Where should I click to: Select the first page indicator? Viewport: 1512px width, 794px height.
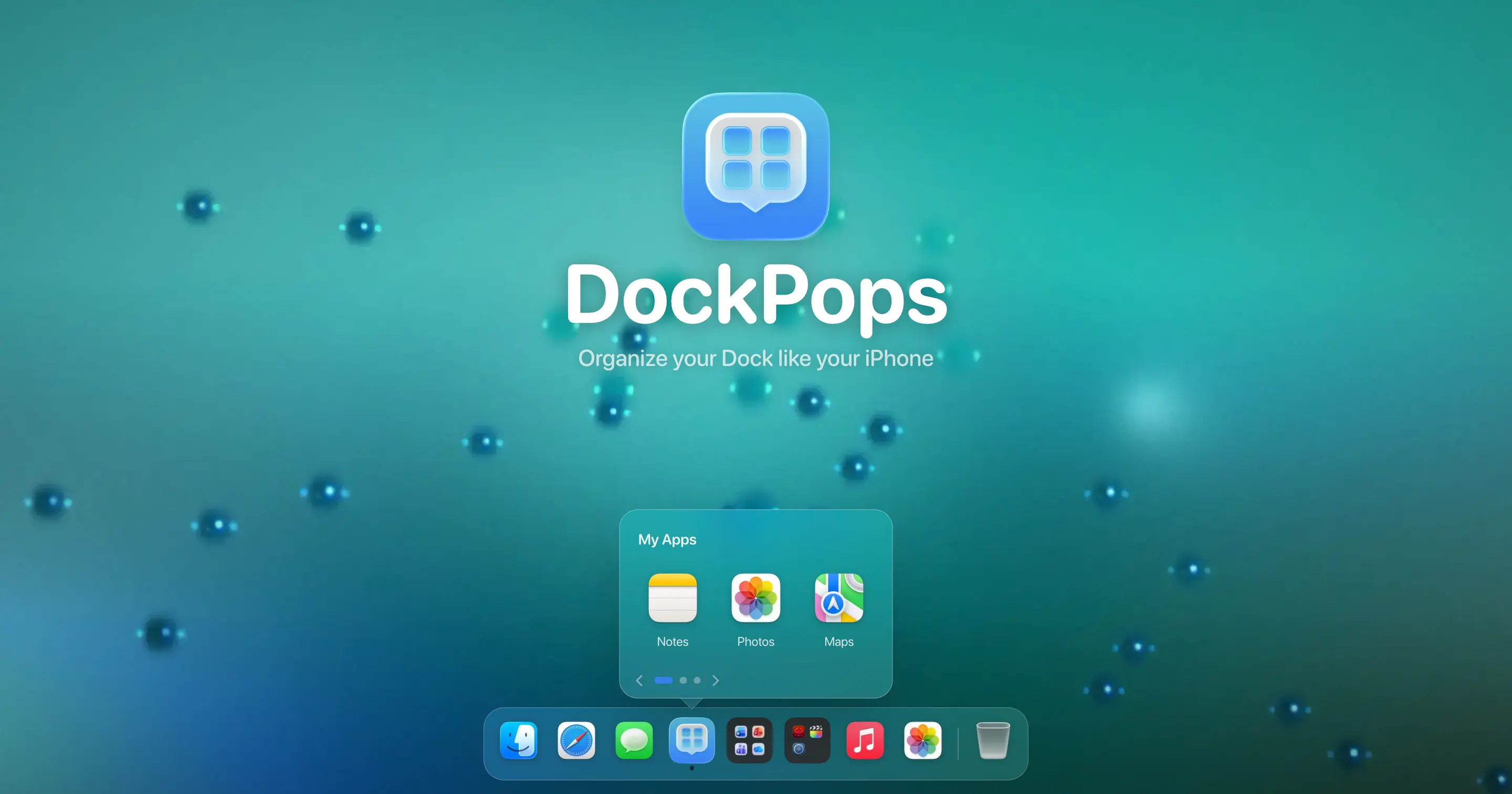[663, 680]
